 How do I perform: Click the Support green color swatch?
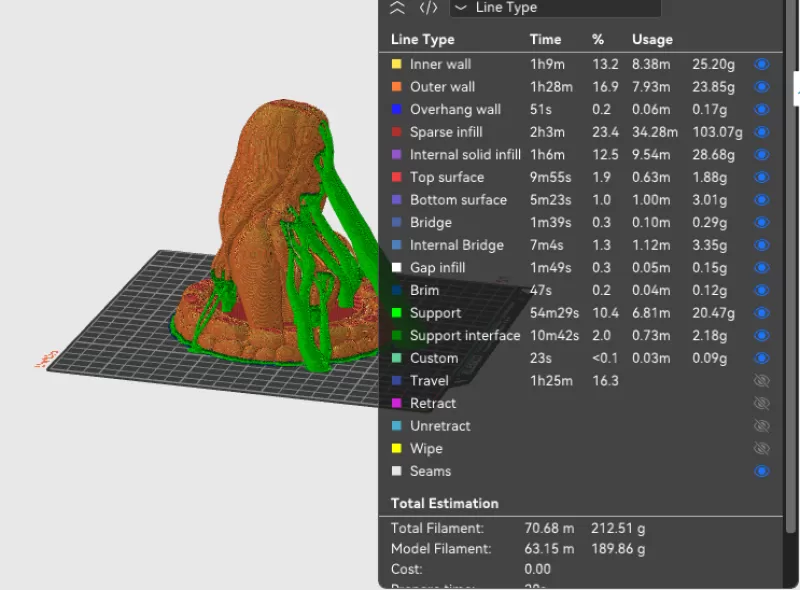pos(397,313)
